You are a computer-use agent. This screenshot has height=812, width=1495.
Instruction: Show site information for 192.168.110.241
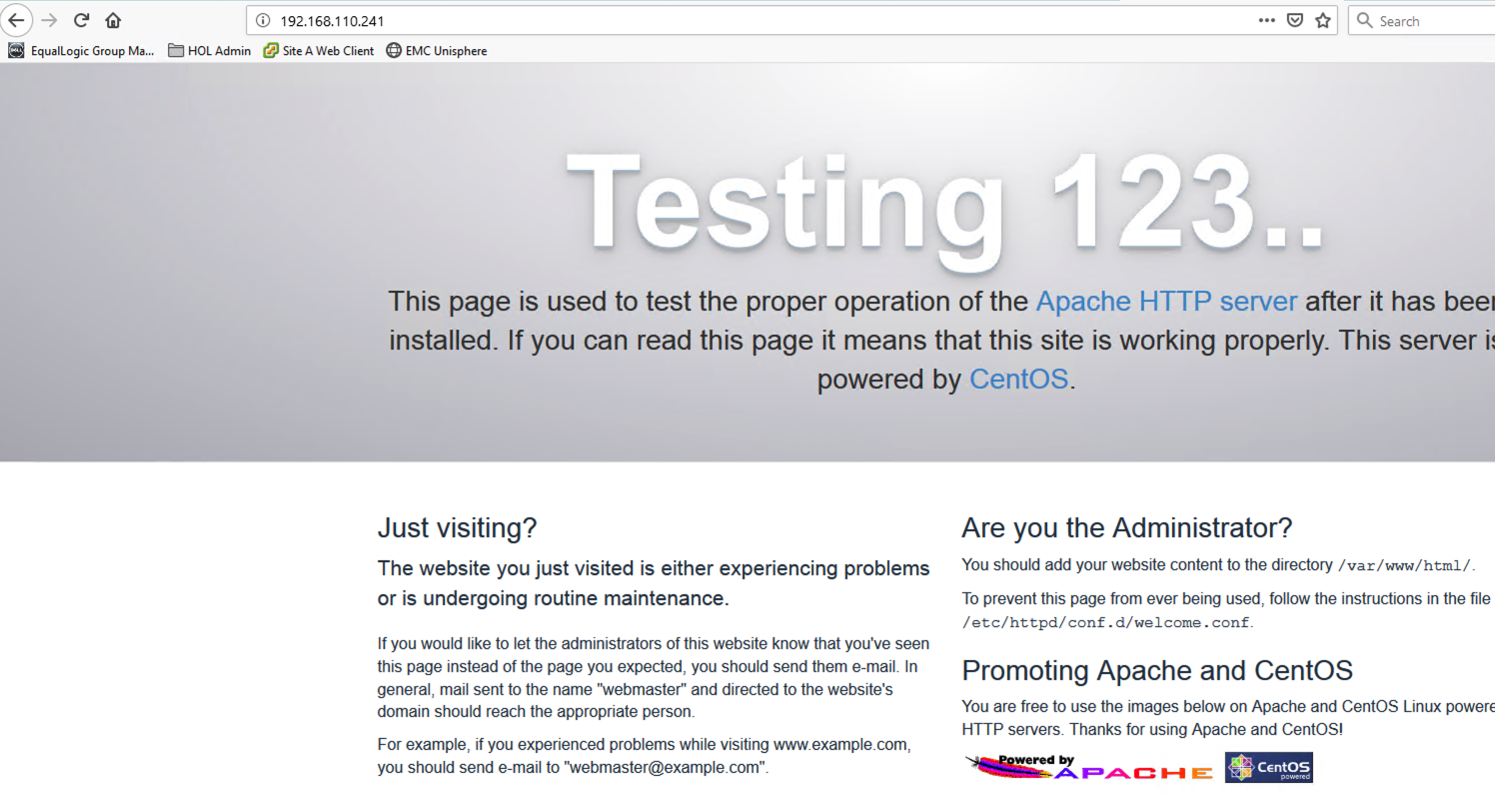click(x=263, y=20)
